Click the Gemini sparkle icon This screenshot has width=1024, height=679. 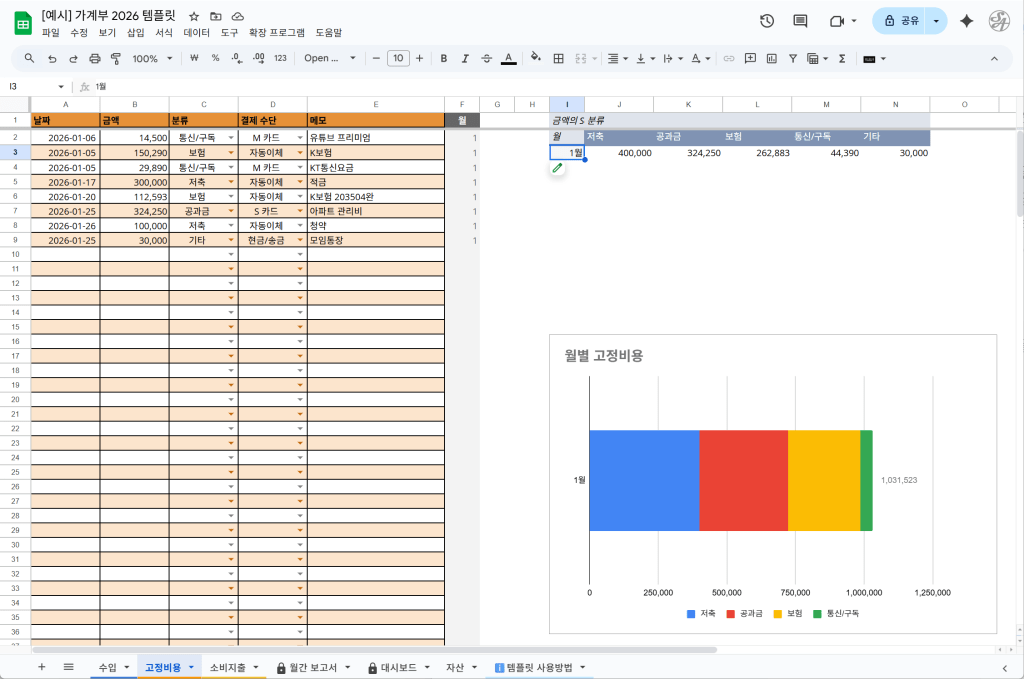tap(966, 21)
